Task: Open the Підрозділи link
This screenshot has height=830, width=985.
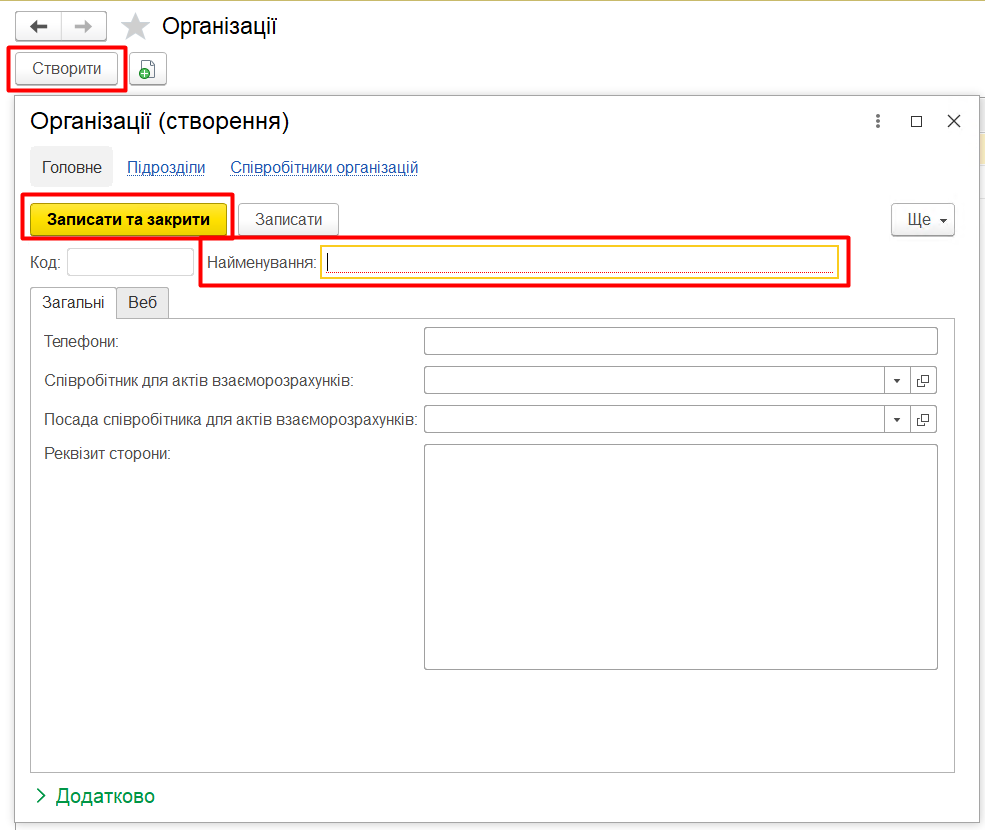Action: click(x=166, y=167)
